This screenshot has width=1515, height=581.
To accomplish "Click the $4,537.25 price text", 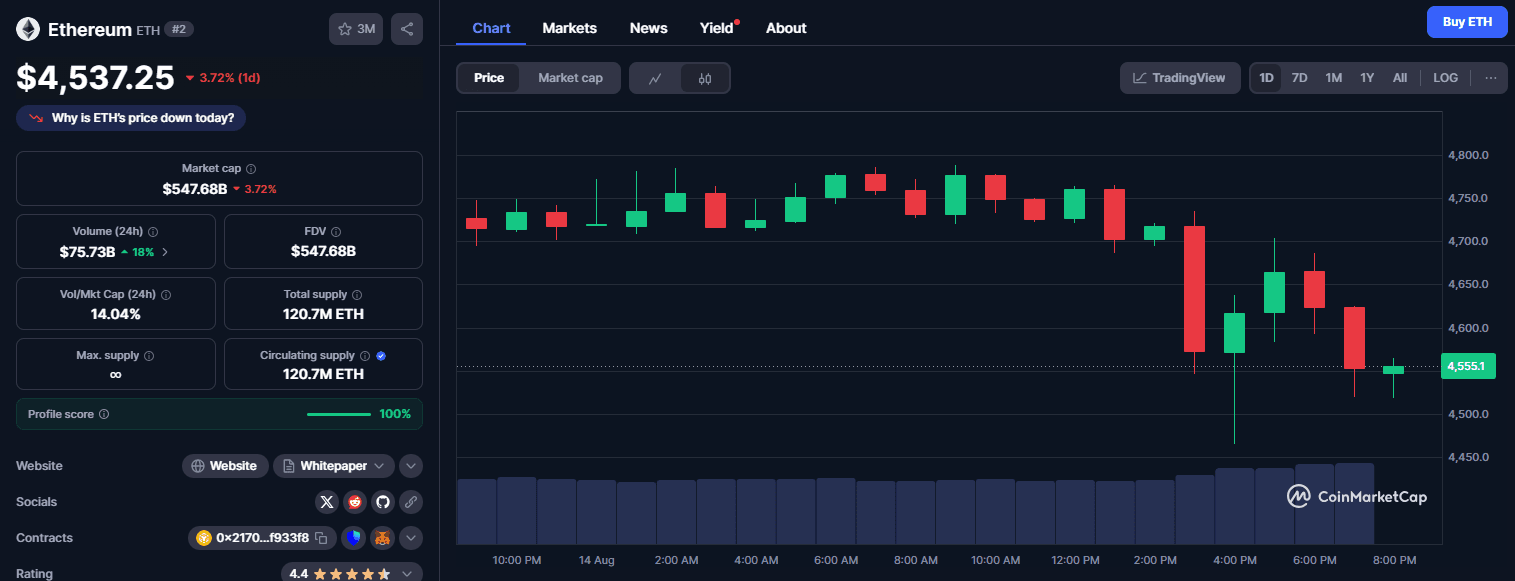I will click(x=95, y=77).
